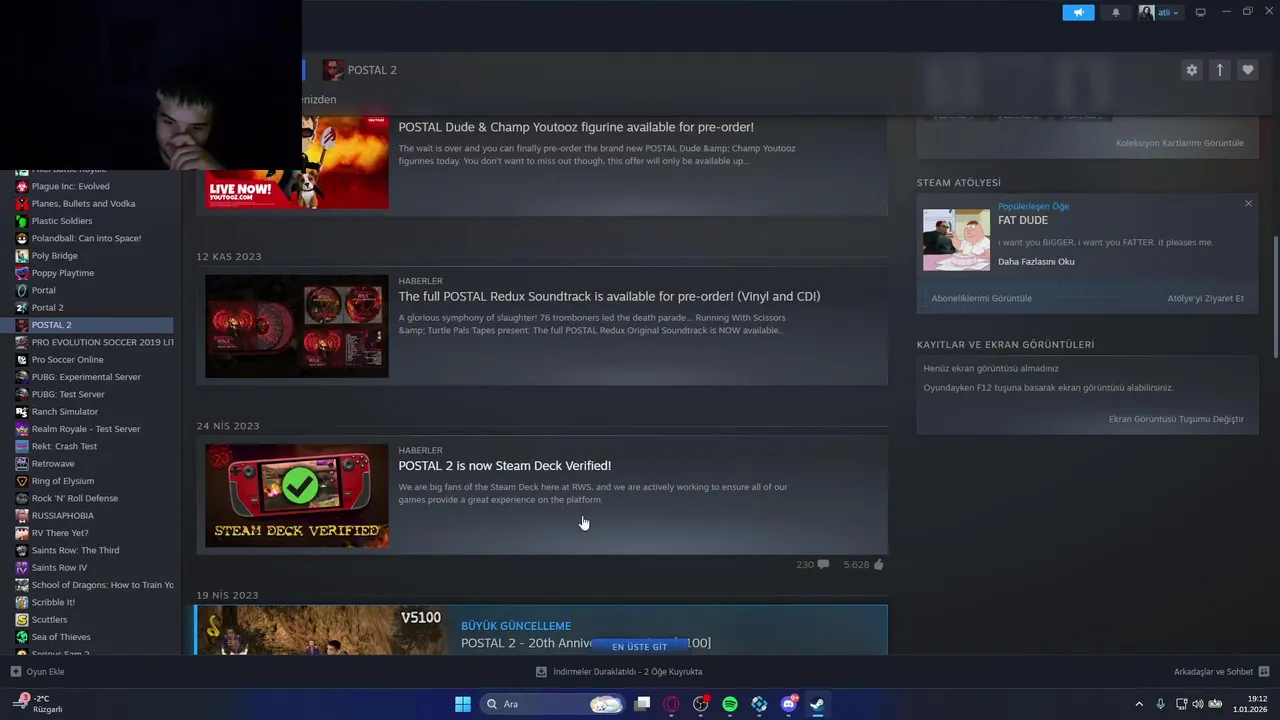Viewport: 1280px width, 720px height.
Task: Click Ekran Görüntüsü Tuşumu Değiştir
Action: tap(1176, 419)
